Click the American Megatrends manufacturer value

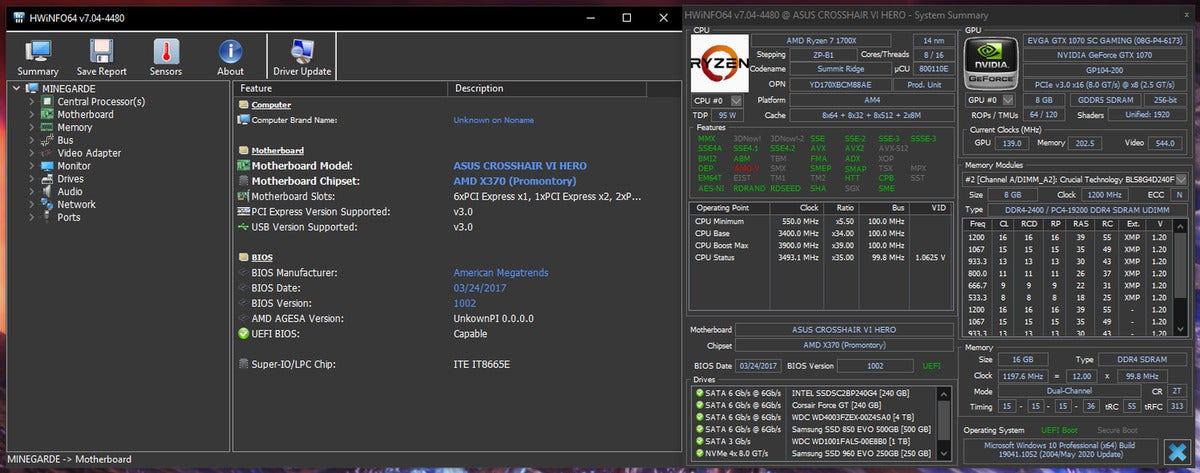click(501, 272)
